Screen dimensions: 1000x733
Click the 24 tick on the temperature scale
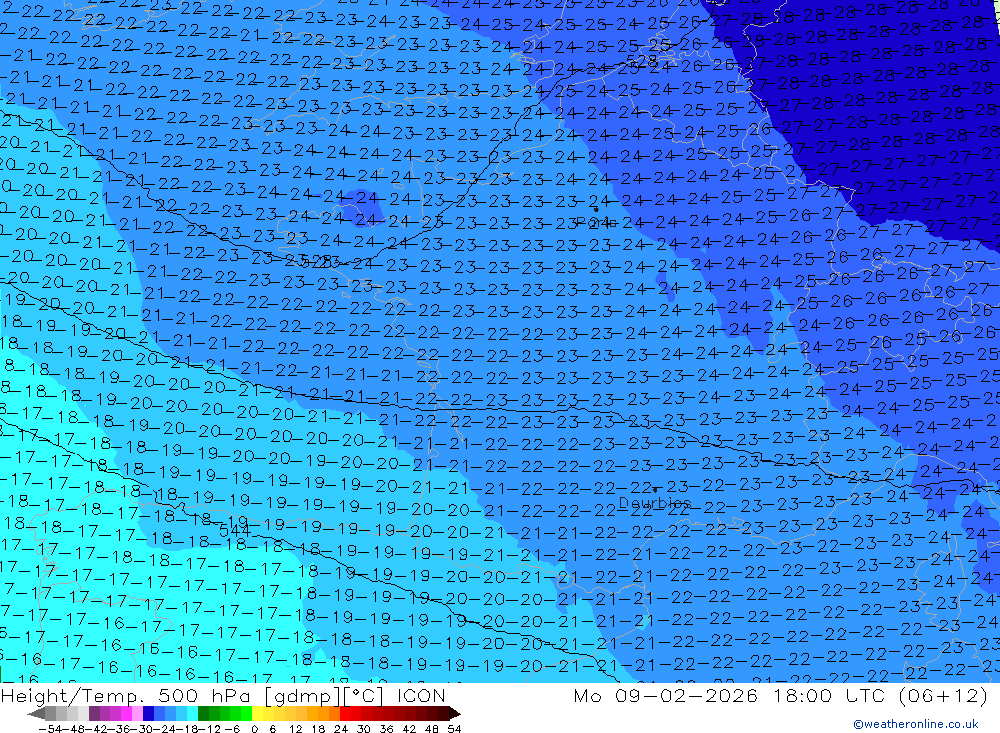(341, 729)
